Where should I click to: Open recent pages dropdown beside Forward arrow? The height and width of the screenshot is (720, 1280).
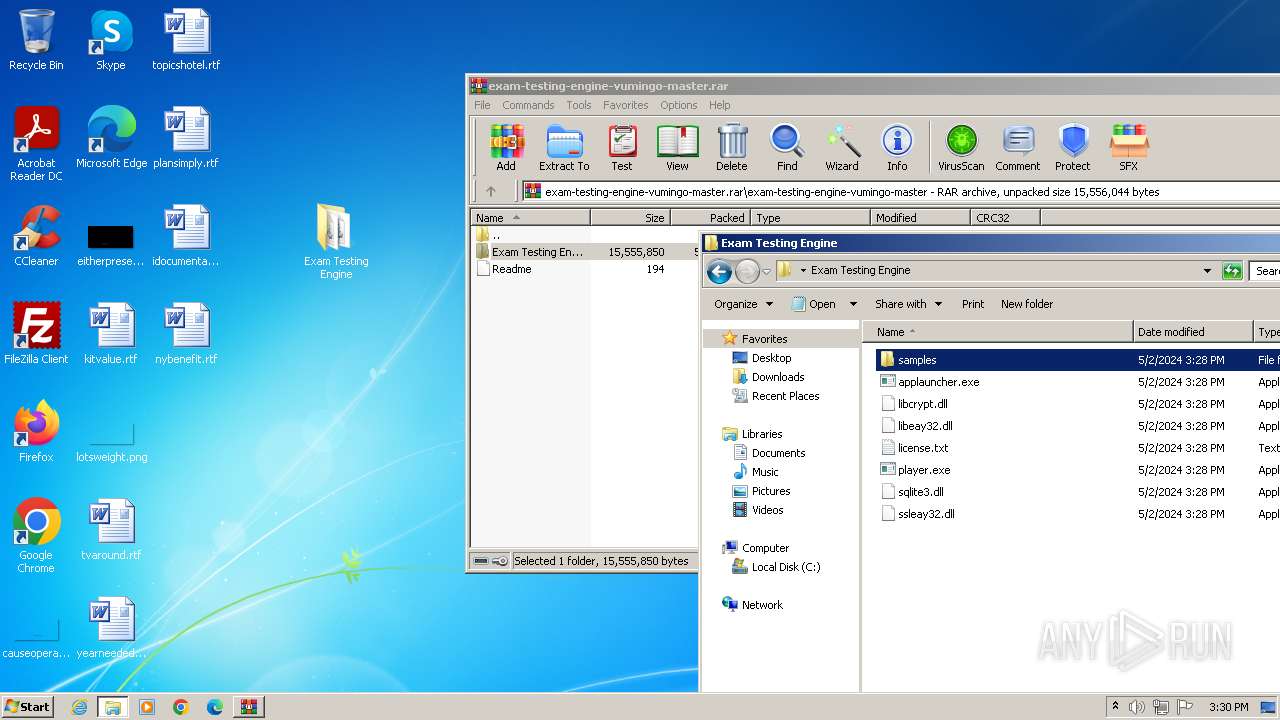[767, 271]
